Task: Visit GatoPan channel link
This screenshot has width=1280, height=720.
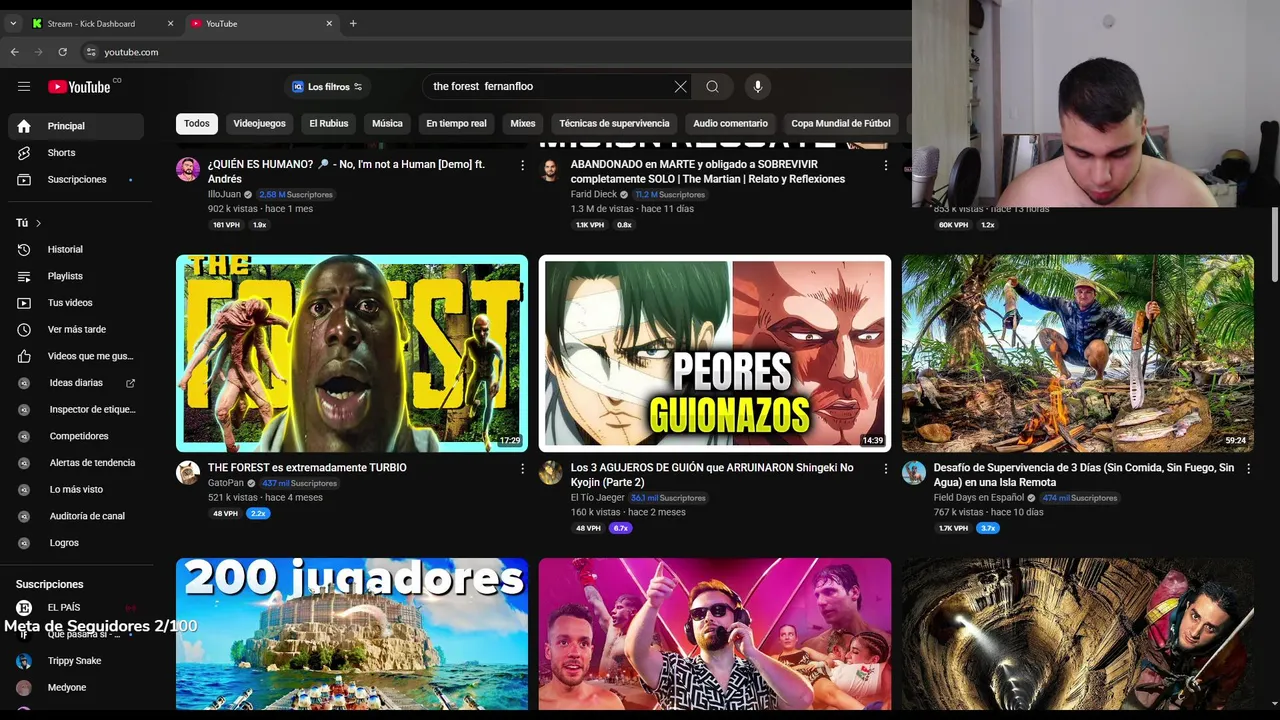Action: click(226, 483)
